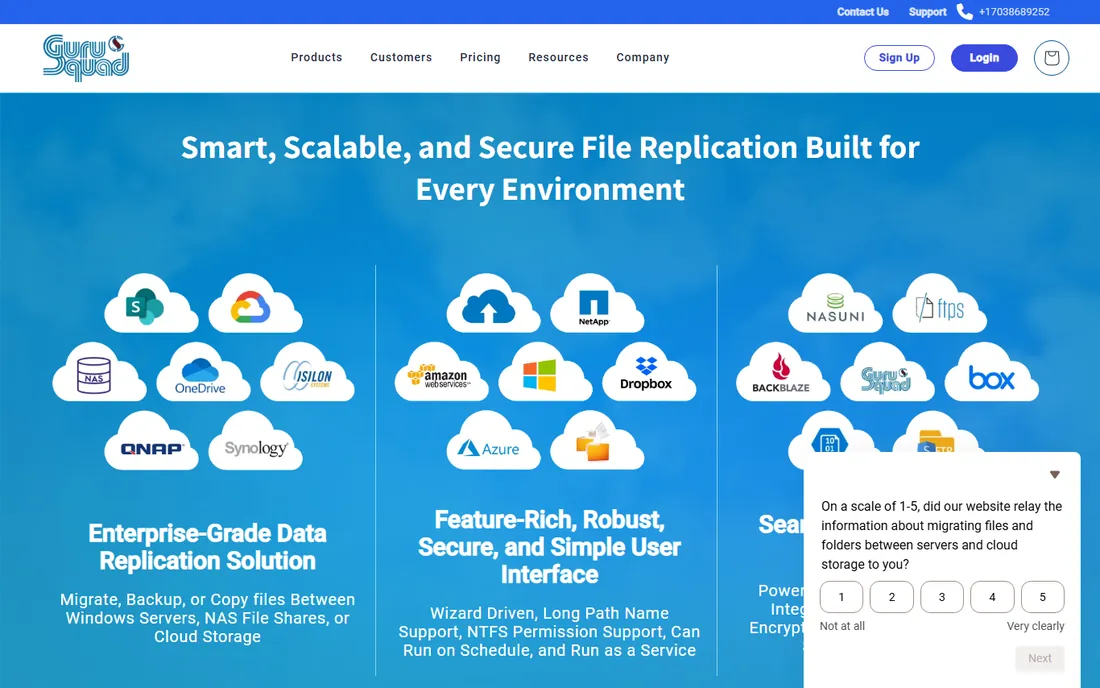Click the box cloud icon
Viewport: 1100px width, 688px height.
tap(991, 372)
